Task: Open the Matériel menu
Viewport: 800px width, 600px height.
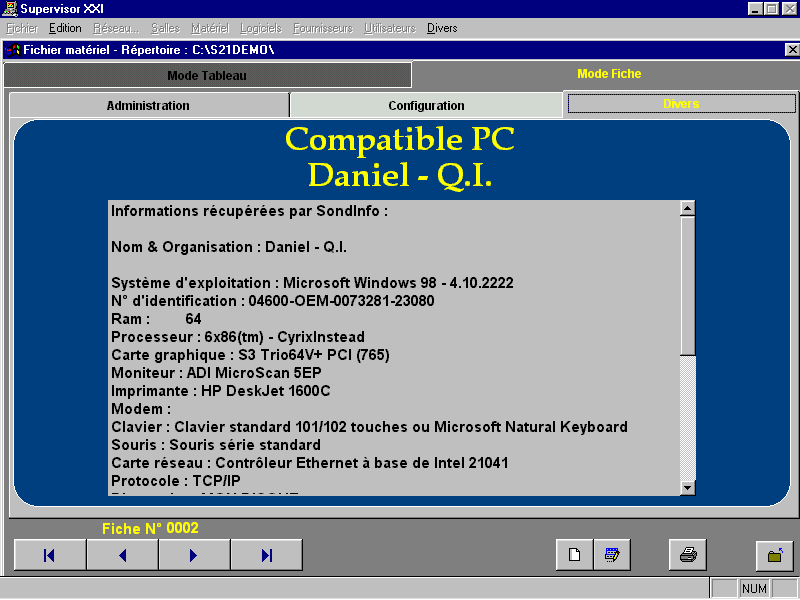Action: pos(210,29)
